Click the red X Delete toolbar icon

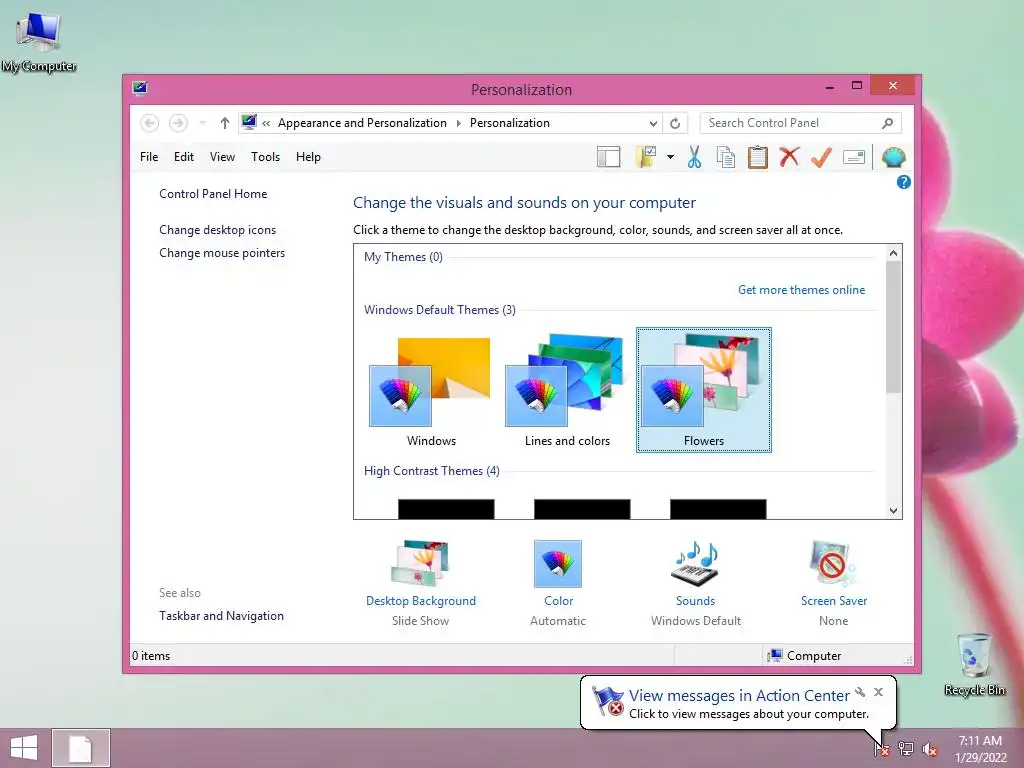790,157
